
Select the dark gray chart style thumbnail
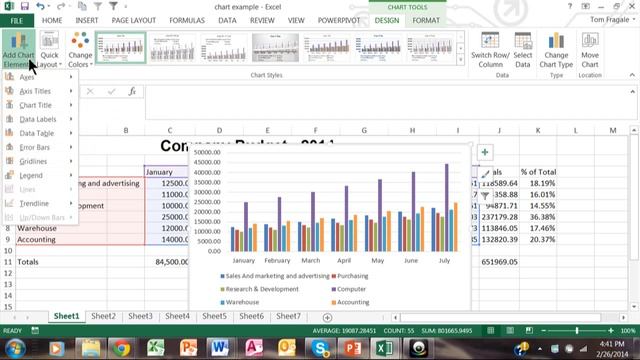click(x=275, y=48)
